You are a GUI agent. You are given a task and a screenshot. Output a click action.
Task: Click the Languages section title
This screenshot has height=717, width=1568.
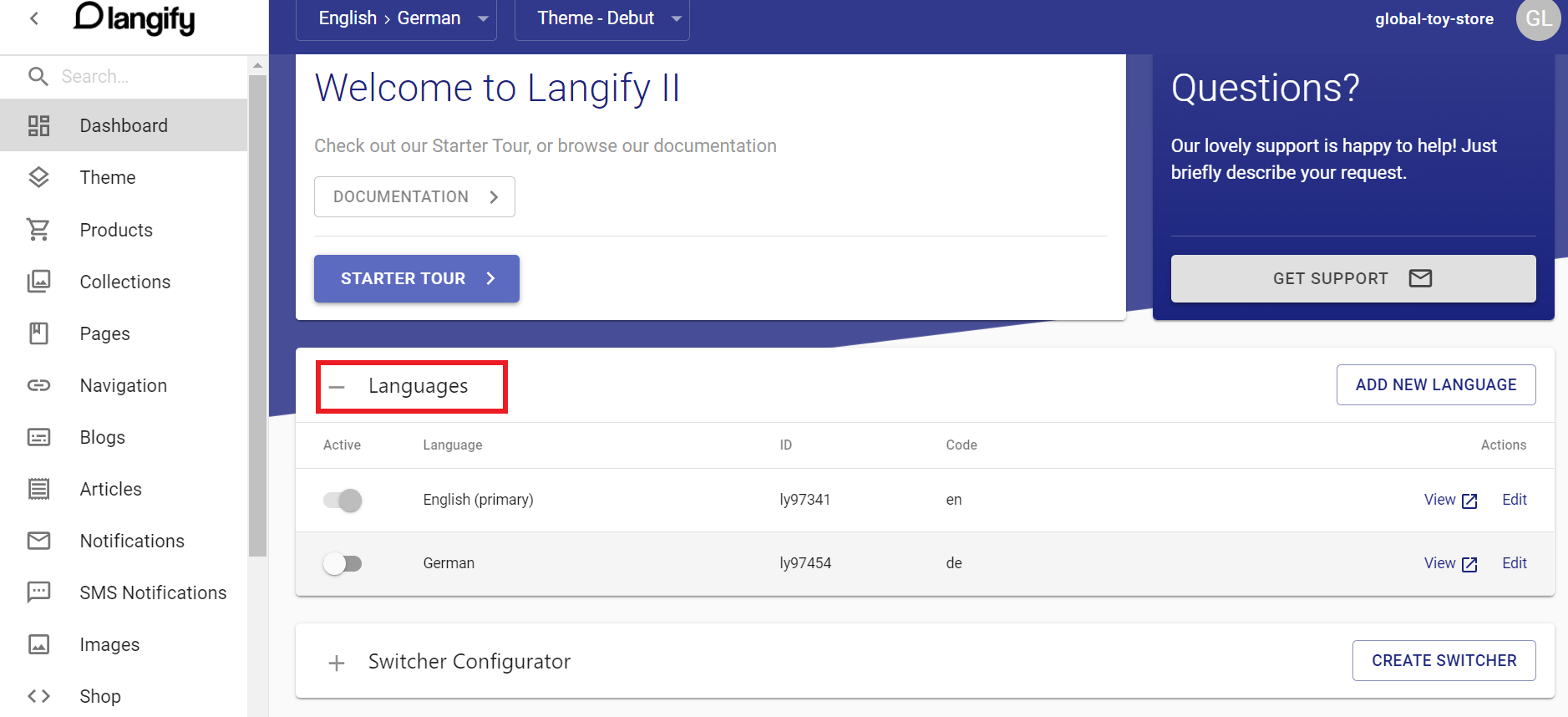[x=418, y=386]
